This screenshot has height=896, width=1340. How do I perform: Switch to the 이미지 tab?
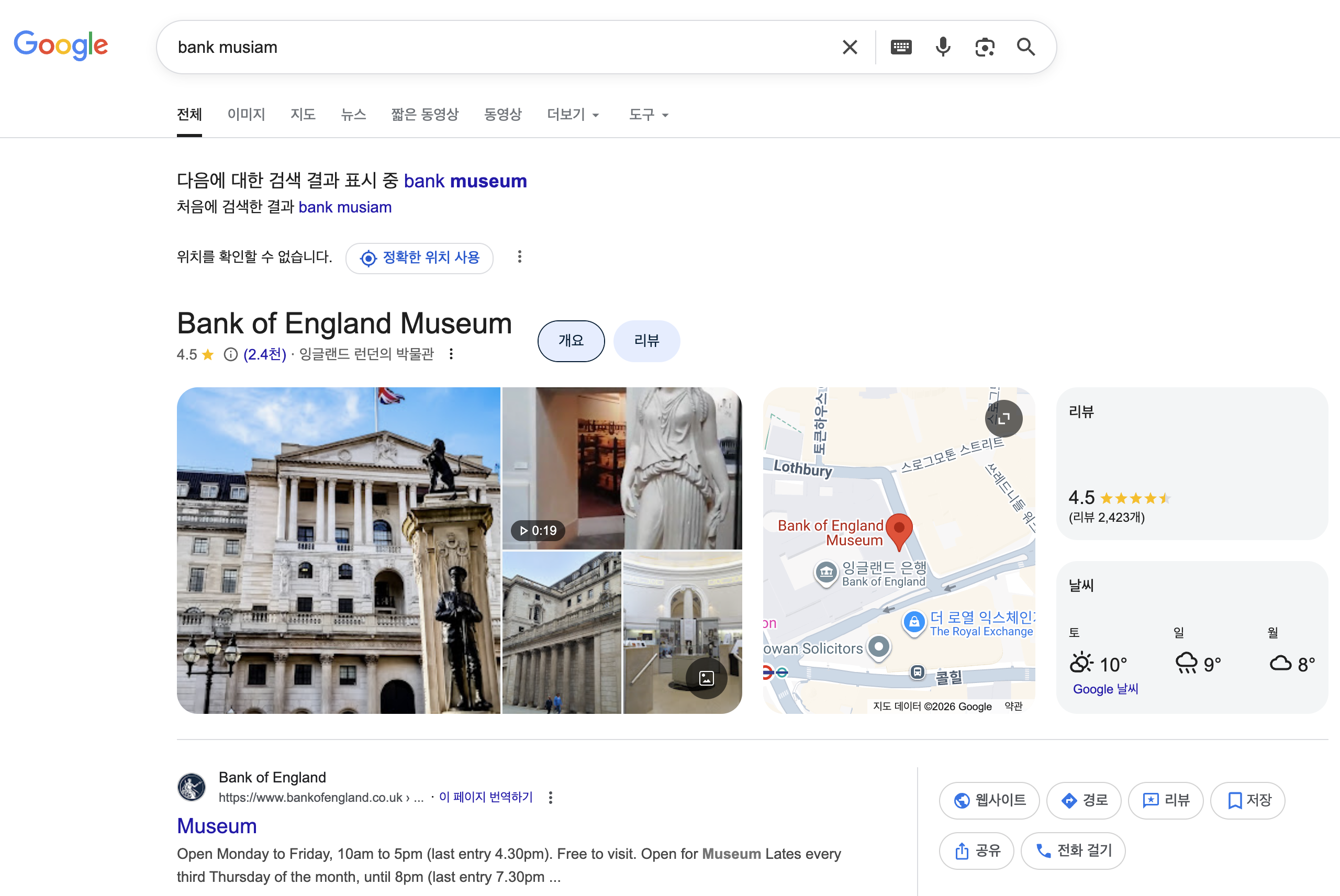point(247,115)
